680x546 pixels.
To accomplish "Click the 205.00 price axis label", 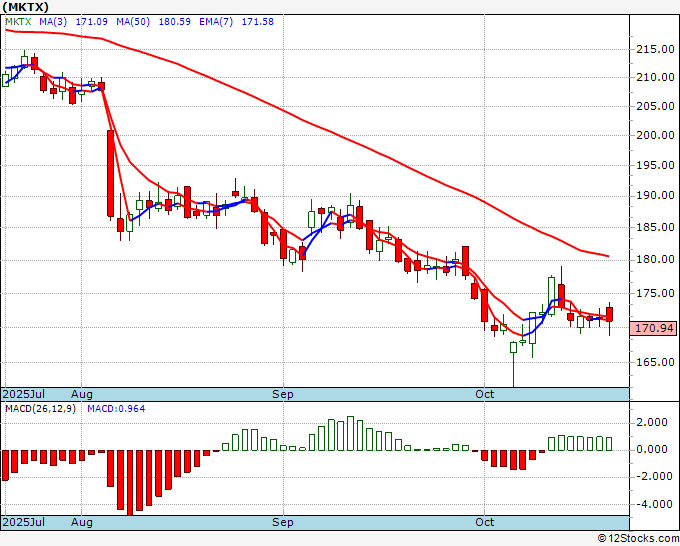I will [655, 106].
